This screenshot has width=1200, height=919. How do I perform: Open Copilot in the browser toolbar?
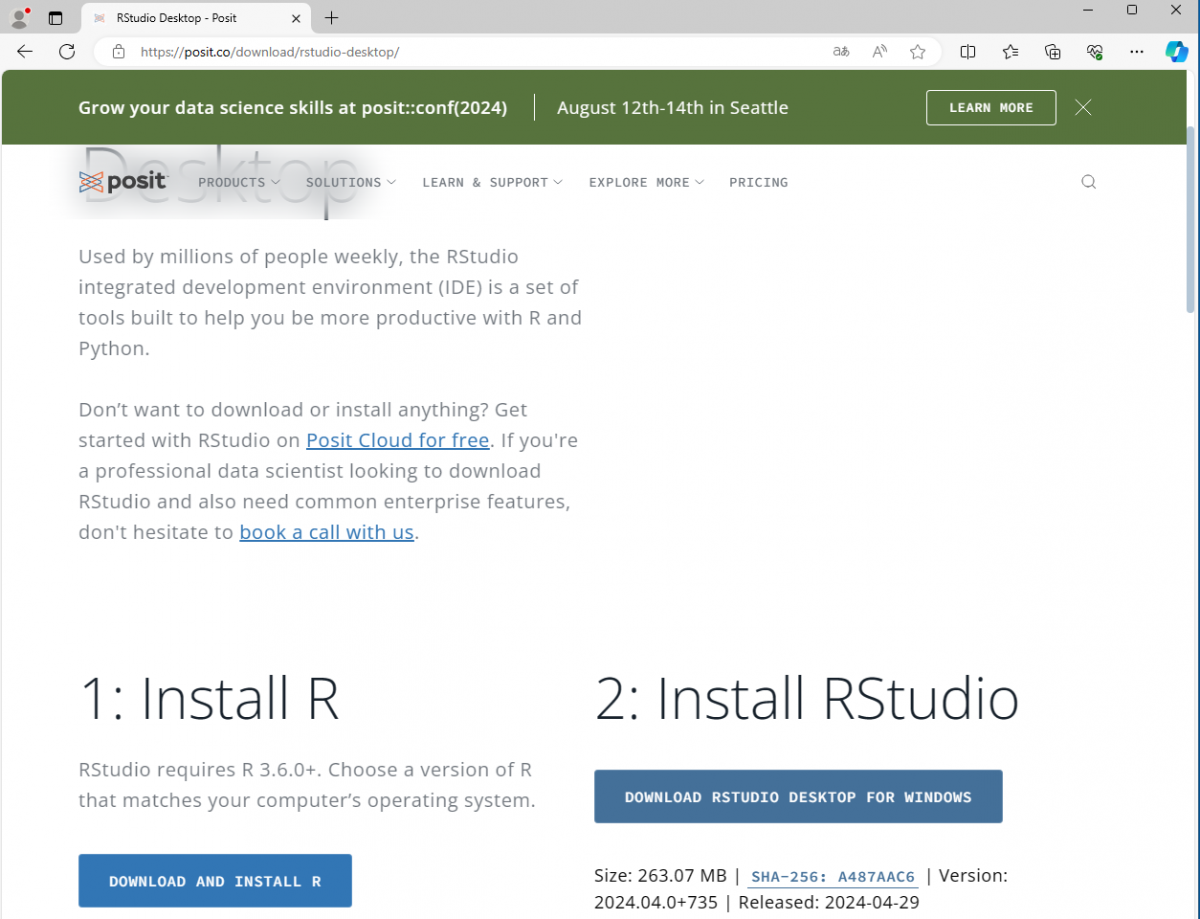(x=1176, y=51)
